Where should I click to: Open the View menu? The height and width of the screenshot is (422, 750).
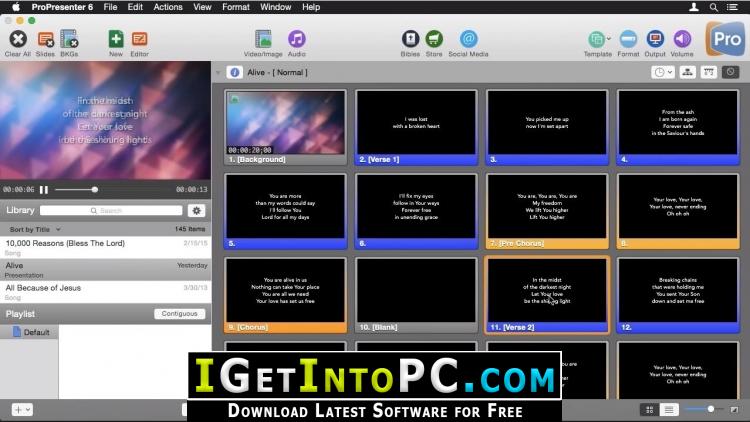pos(202,7)
